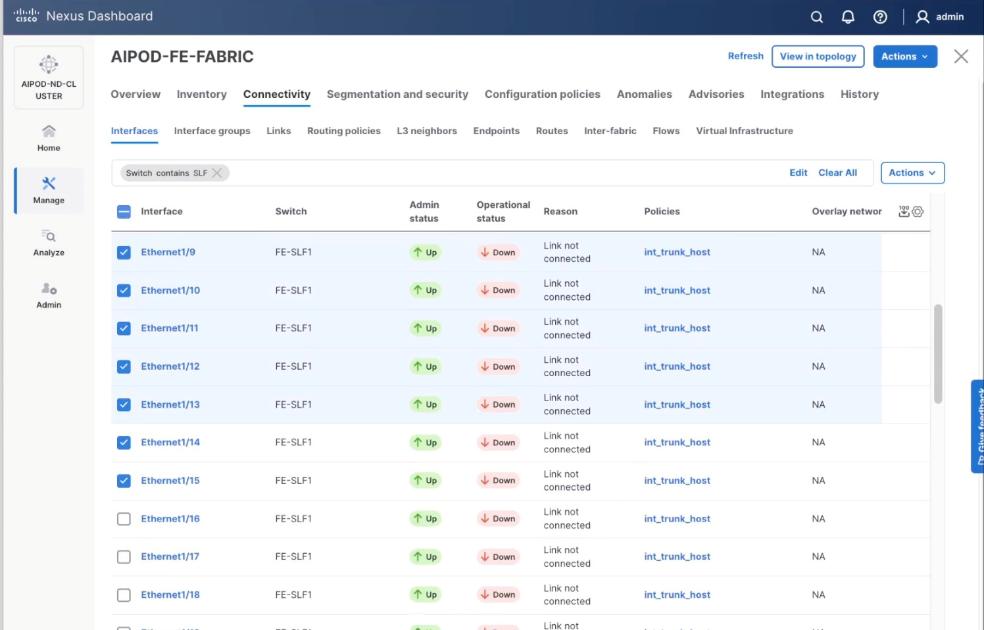Open the help question-mark icon

point(879,16)
